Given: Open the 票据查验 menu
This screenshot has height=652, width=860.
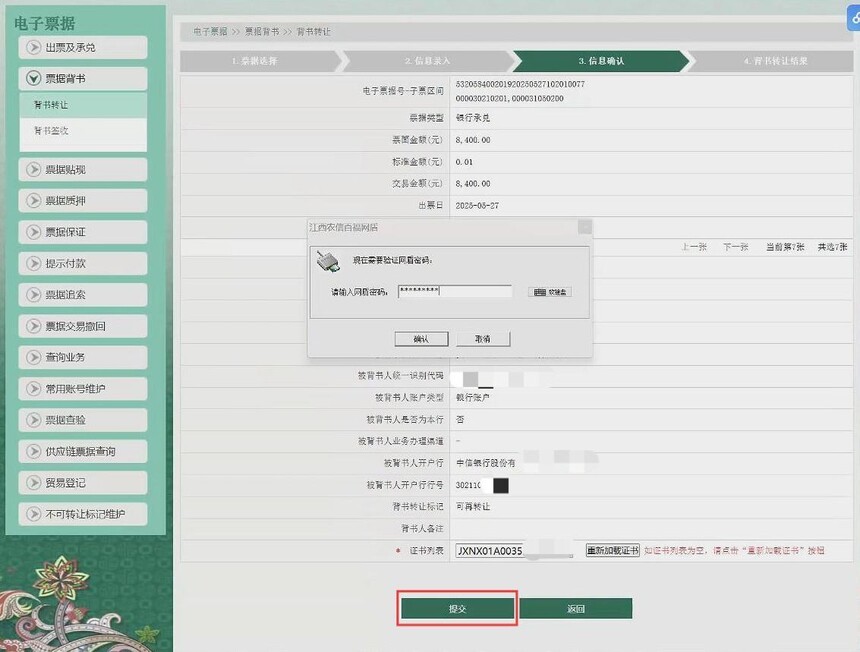Looking at the screenshot, I should point(83,420).
